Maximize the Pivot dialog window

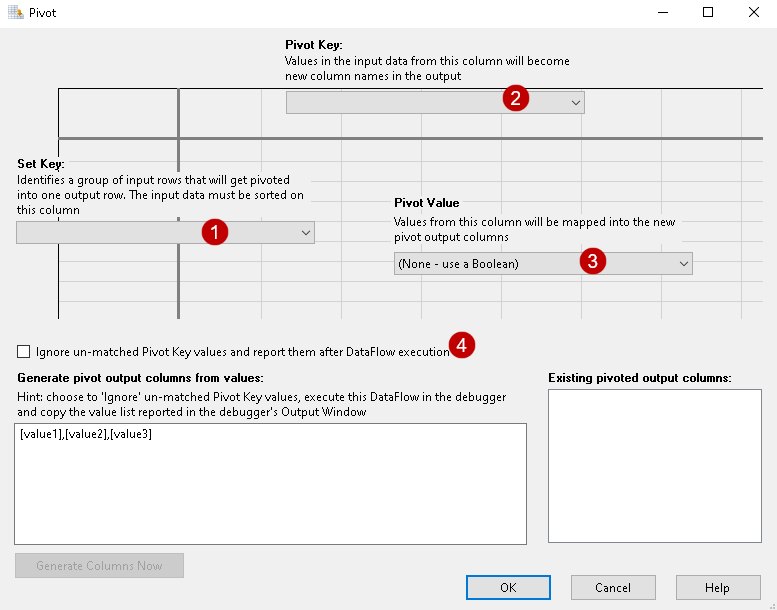click(707, 13)
